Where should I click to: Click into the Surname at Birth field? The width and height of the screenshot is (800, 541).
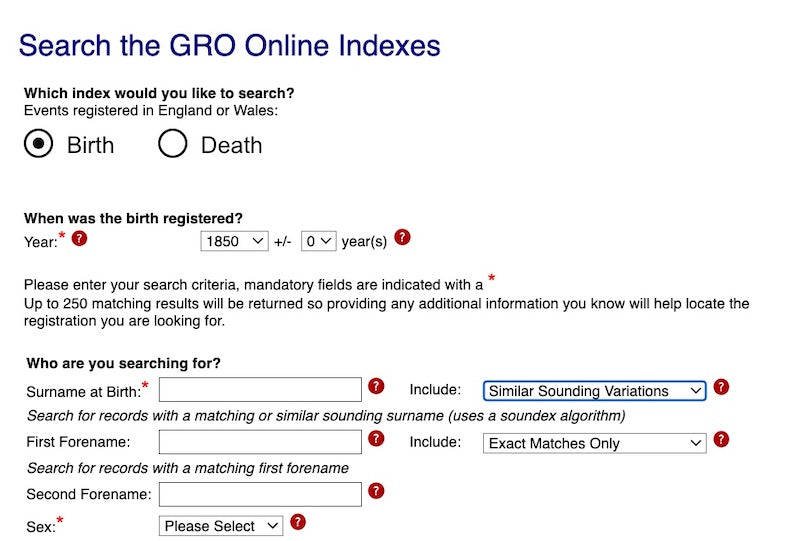tap(260, 390)
